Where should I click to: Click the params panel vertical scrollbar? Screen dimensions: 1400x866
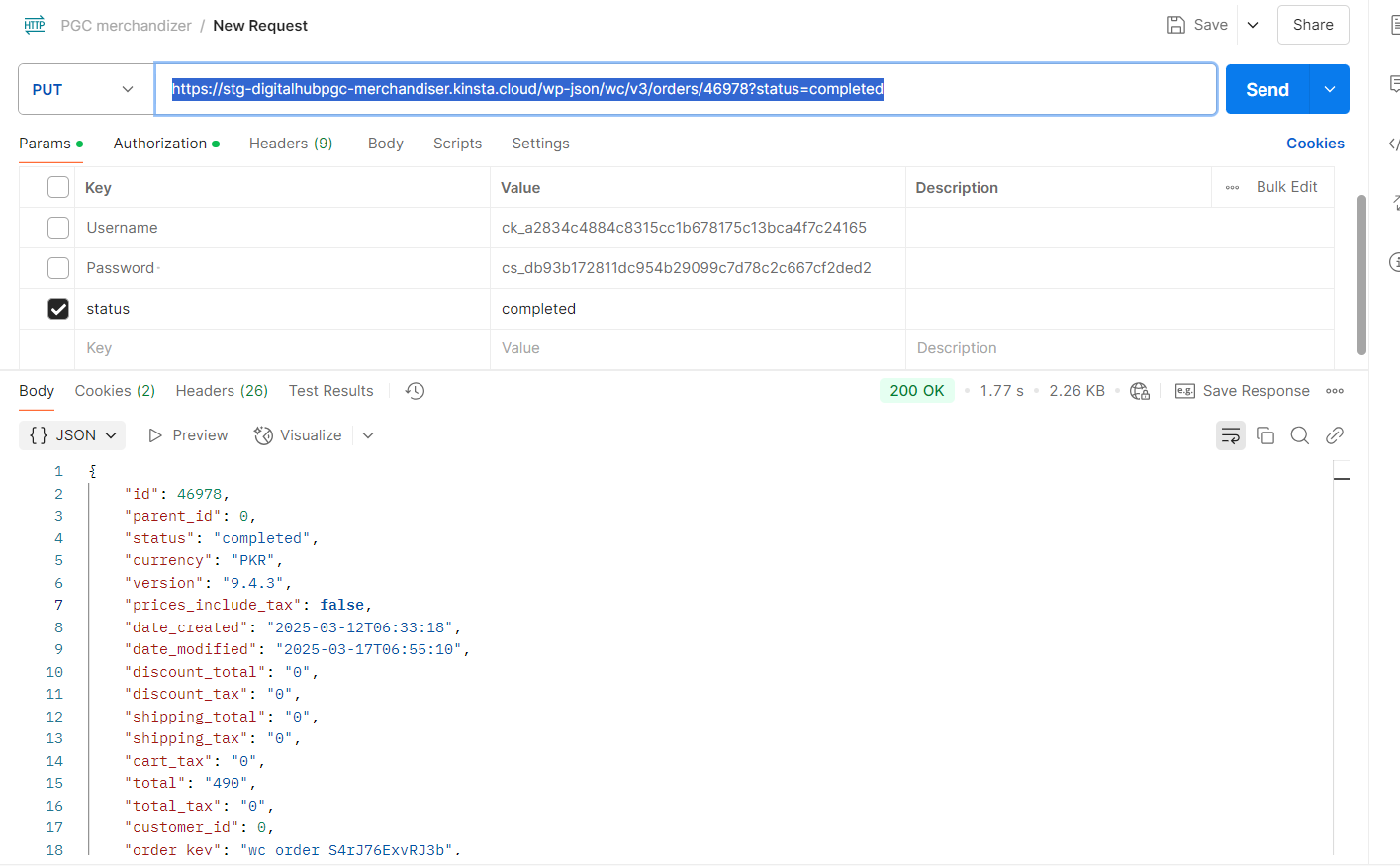coord(1361,275)
